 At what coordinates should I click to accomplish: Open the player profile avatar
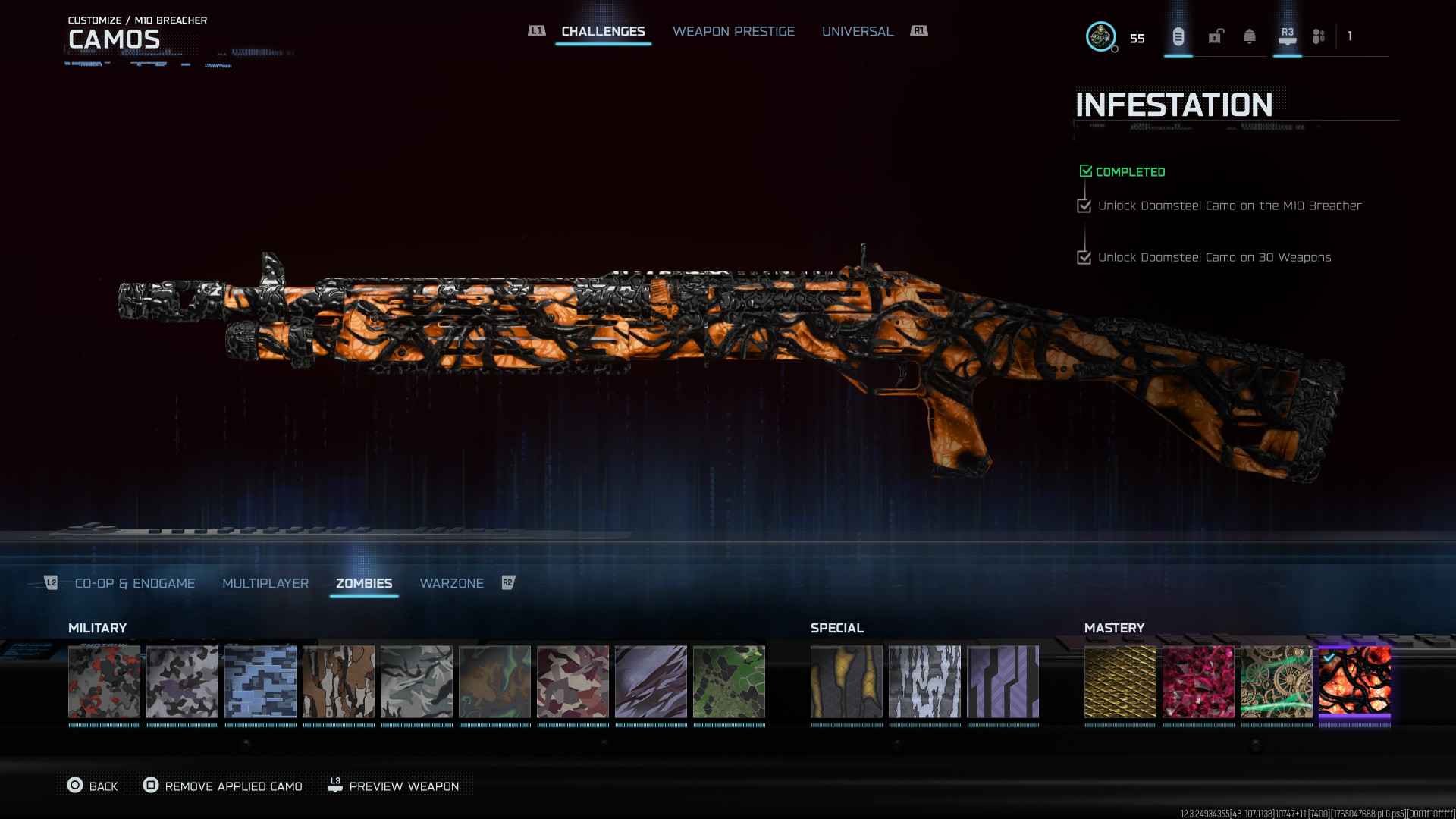pos(1100,36)
